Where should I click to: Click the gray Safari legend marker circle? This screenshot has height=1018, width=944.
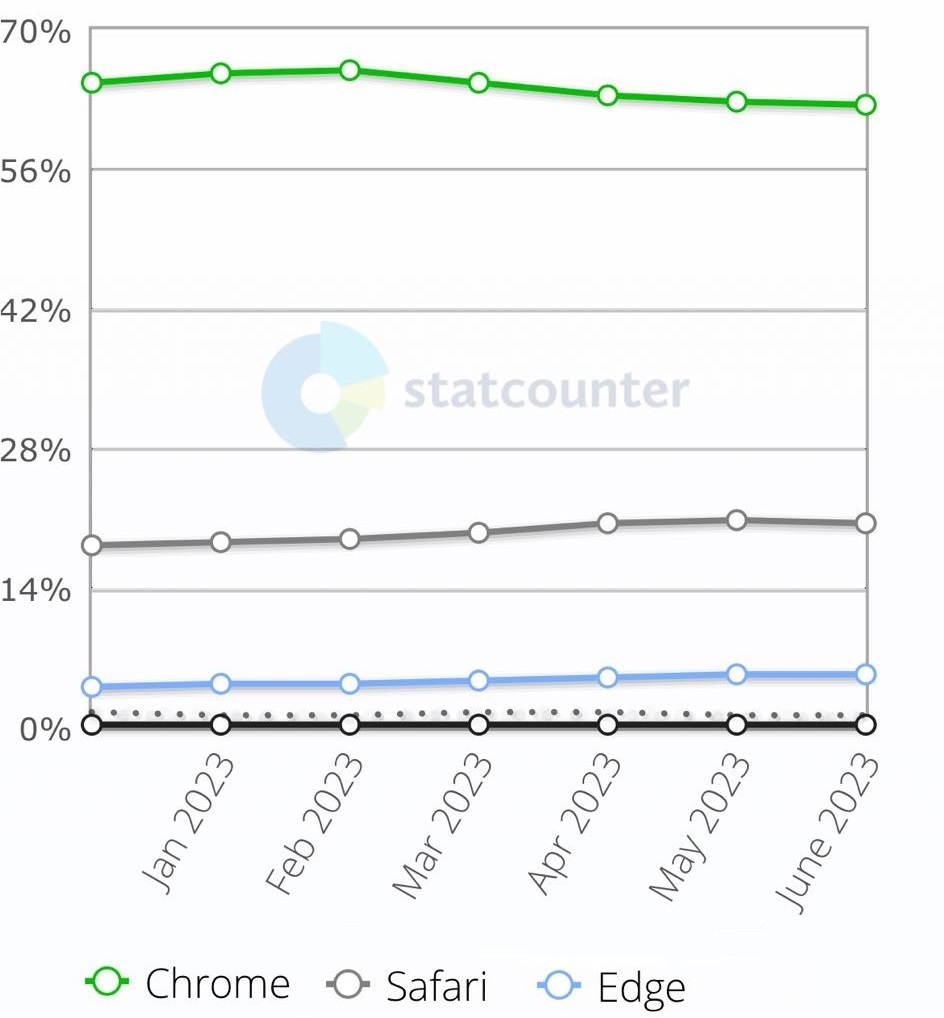[x=349, y=985]
